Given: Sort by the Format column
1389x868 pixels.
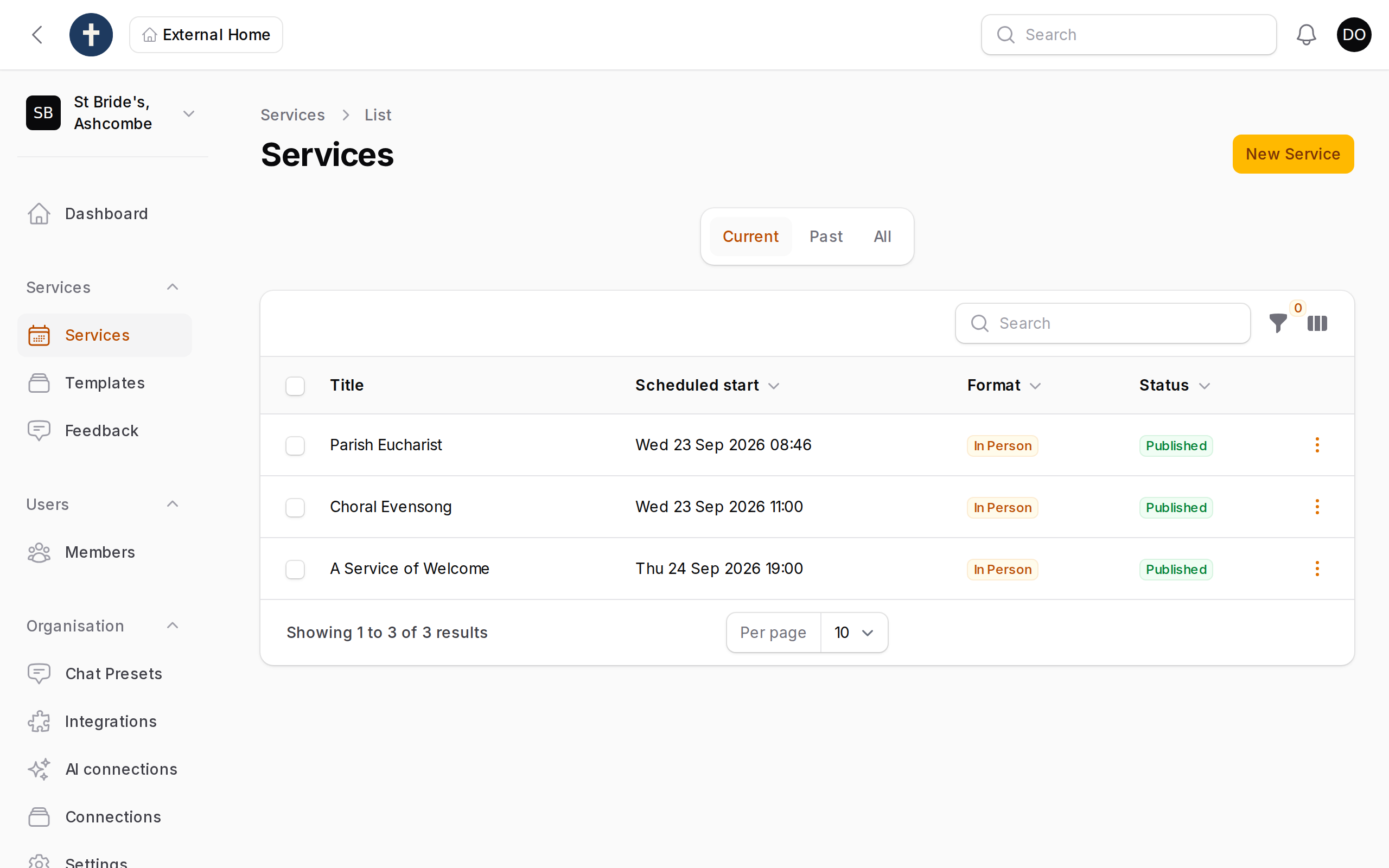Looking at the screenshot, I should (x=1004, y=385).
